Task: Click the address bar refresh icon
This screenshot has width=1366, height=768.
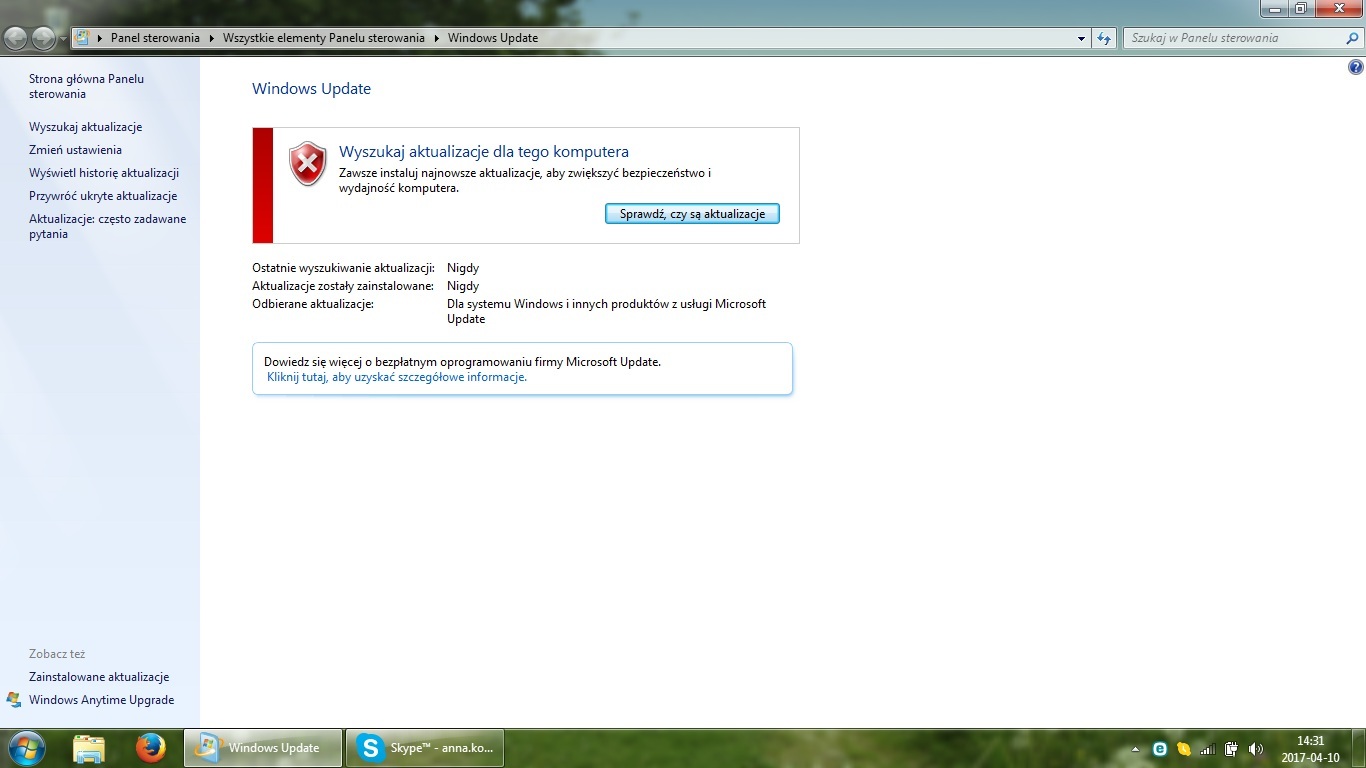Action: tap(1104, 38)
